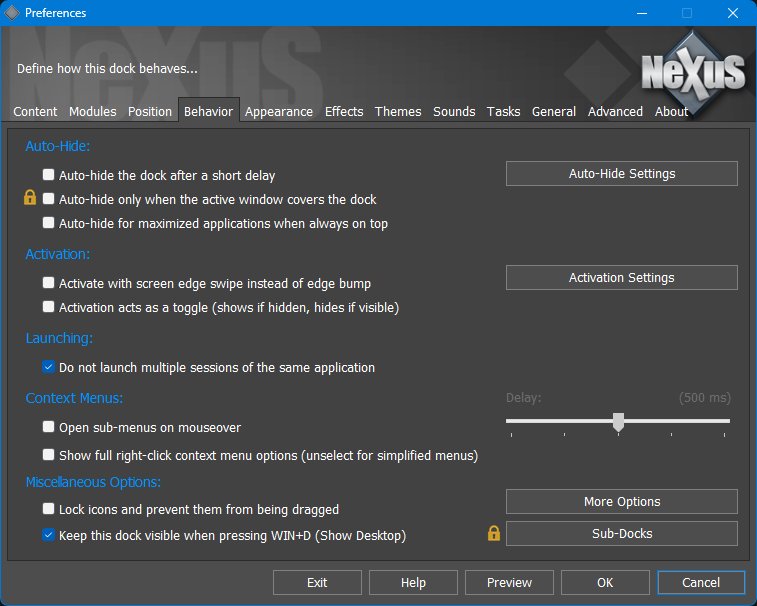This screenshot has width=757, height=606.
Task: Open the Modules tab
Action: point(93,112)
